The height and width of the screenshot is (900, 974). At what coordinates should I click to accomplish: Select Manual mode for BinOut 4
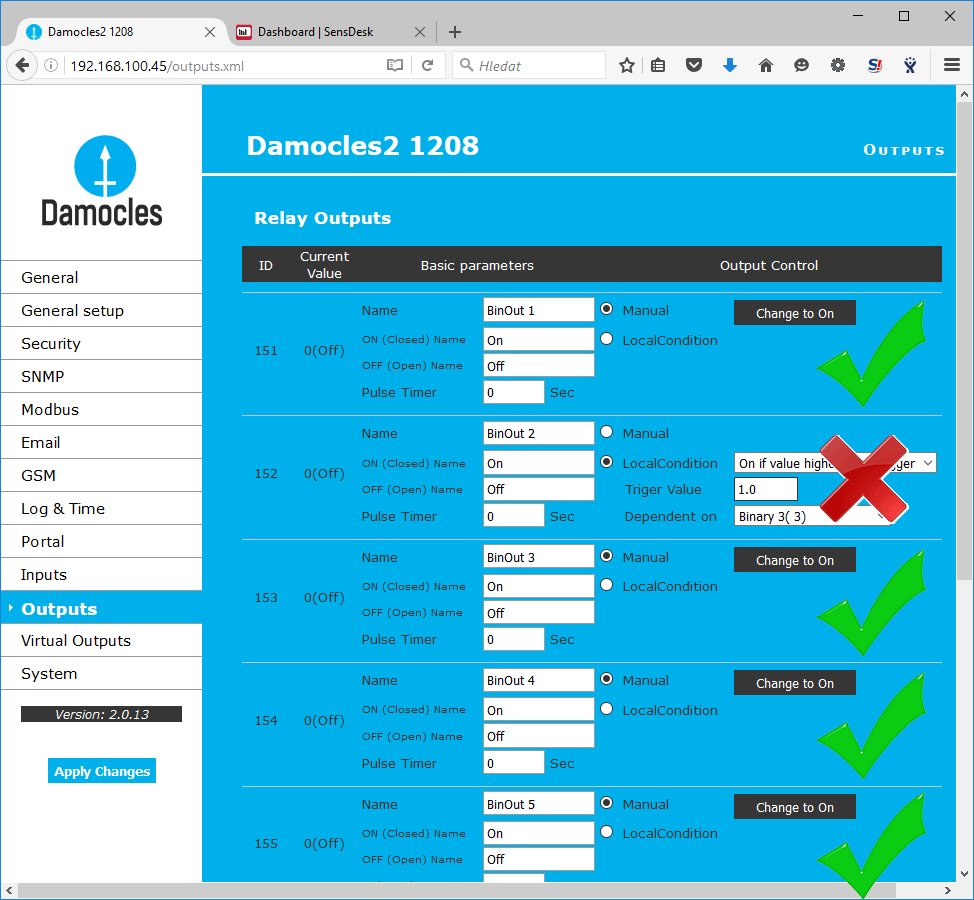click(607, 679)
